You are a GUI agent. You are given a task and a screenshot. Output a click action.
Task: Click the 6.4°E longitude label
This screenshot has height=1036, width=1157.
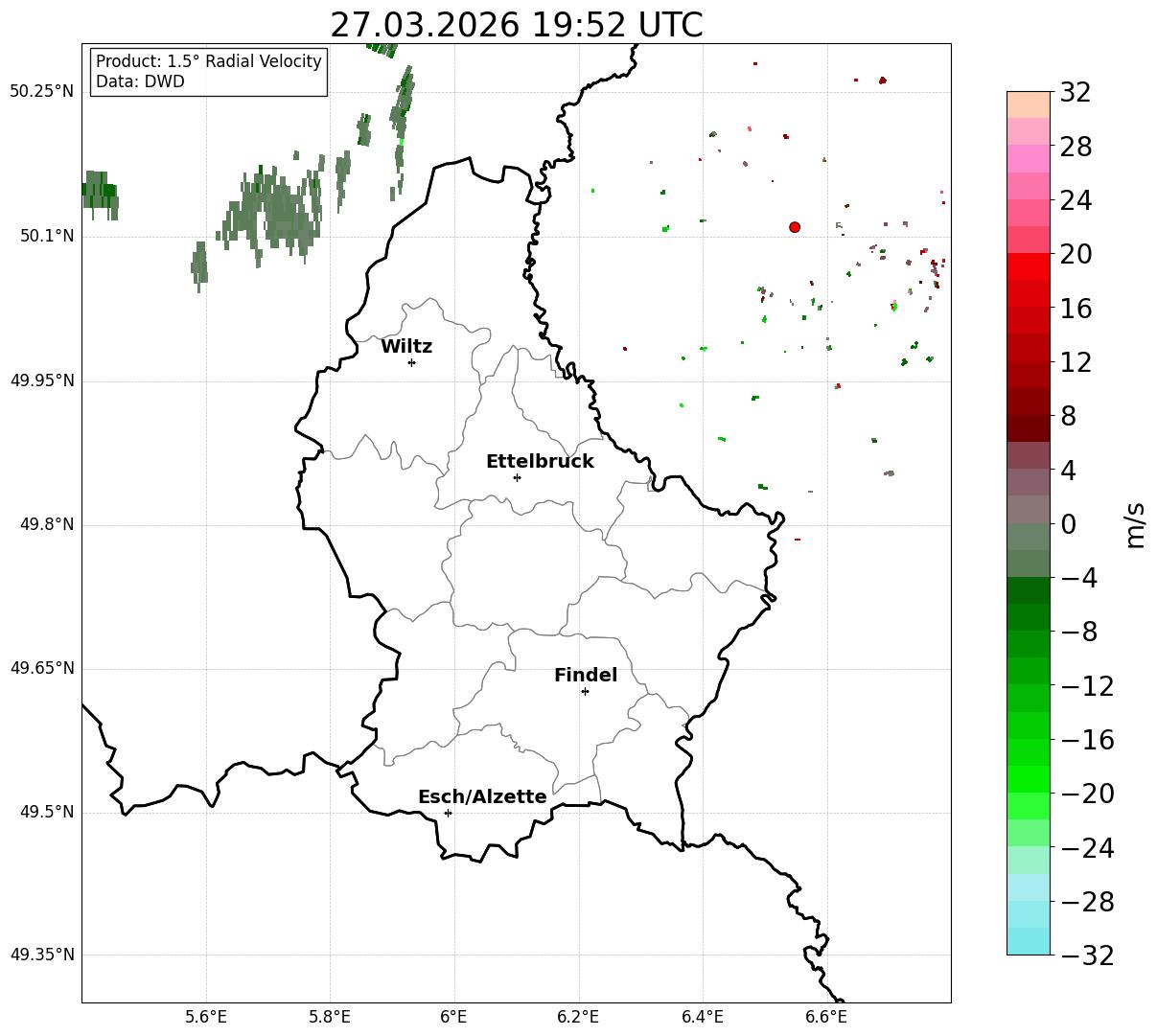coord(703,1018)
